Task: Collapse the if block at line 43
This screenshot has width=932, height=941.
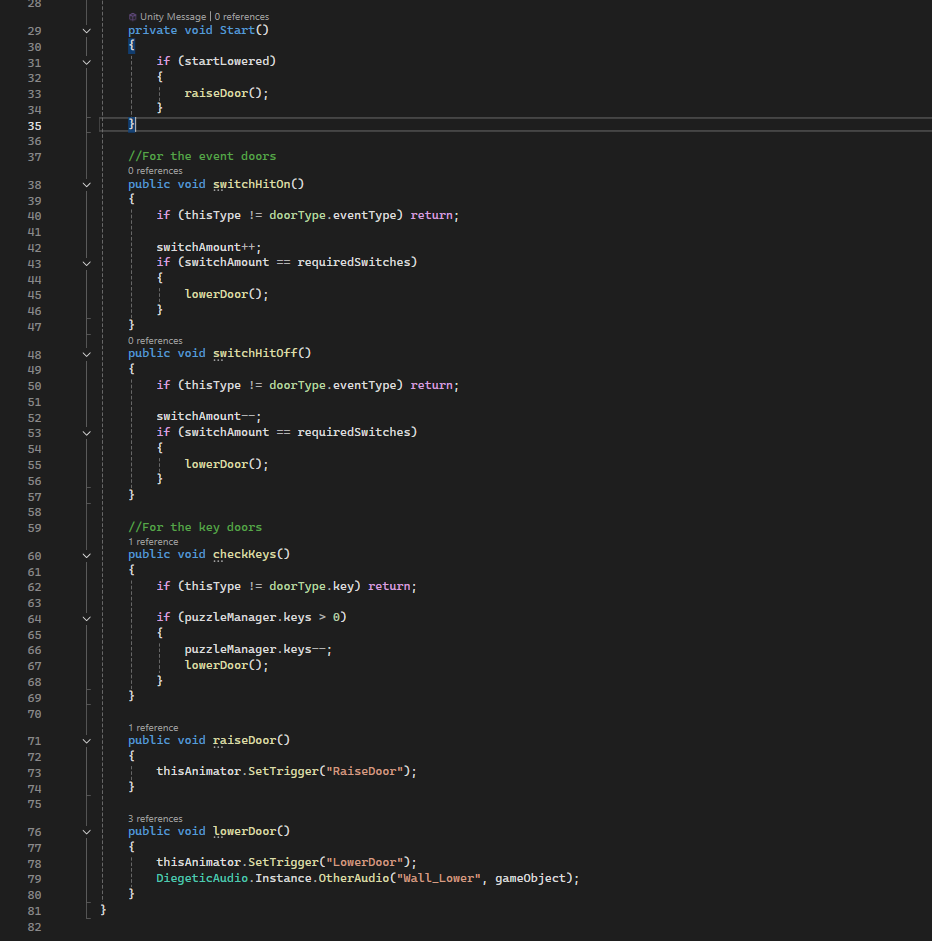Action: [x=87, y=263]
